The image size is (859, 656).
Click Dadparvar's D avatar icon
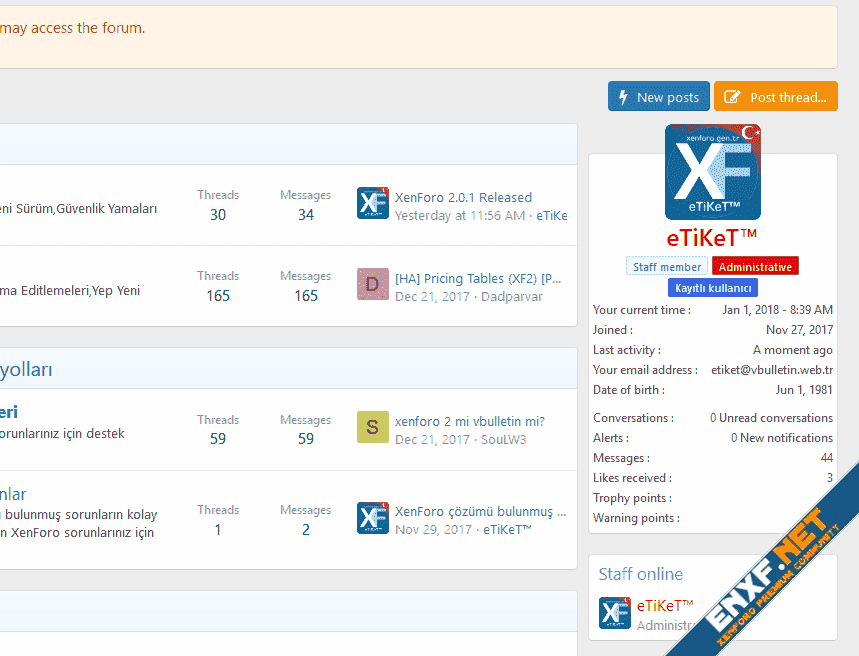tap(373, 285)
